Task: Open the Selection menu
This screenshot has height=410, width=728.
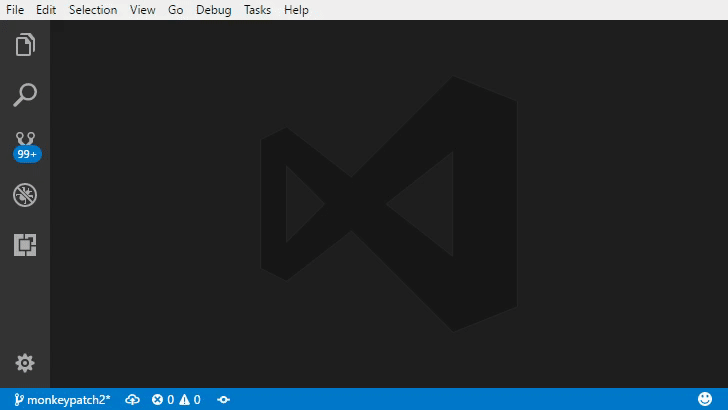Action: [x=93, y=10]
